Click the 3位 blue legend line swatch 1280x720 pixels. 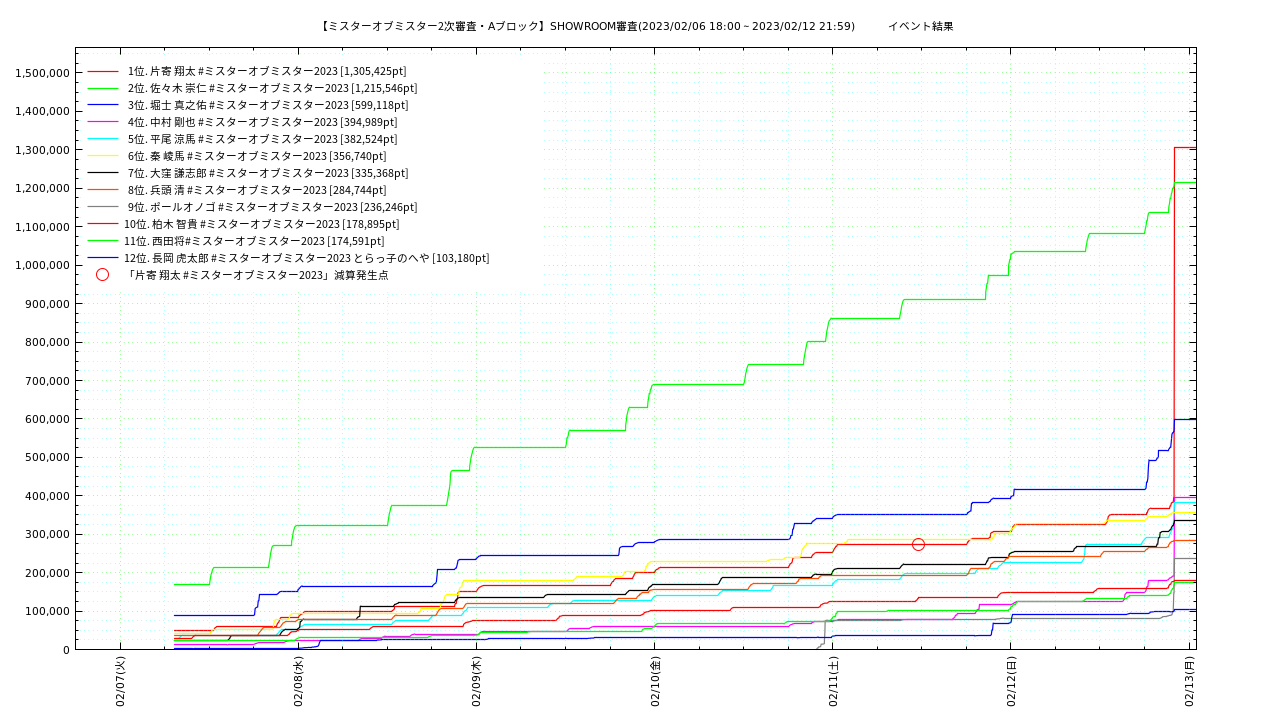[x=103, y=106]
